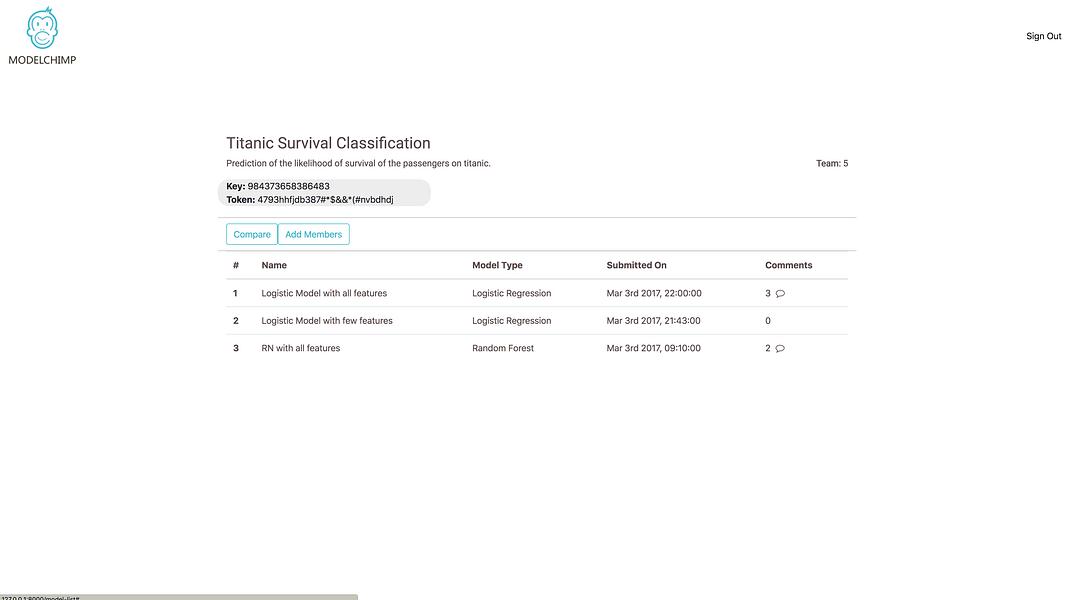This screenshot has width=1075, height=600.
Task: Click the Compare button
Action: pyautogui.click(x=252, y=234)
